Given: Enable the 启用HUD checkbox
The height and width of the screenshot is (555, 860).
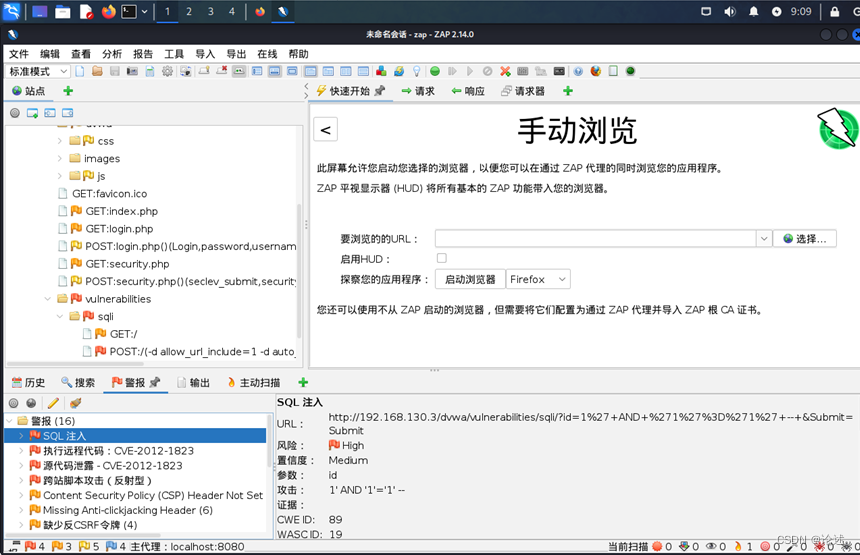Looking at the screenshot, I should [442, 258].
